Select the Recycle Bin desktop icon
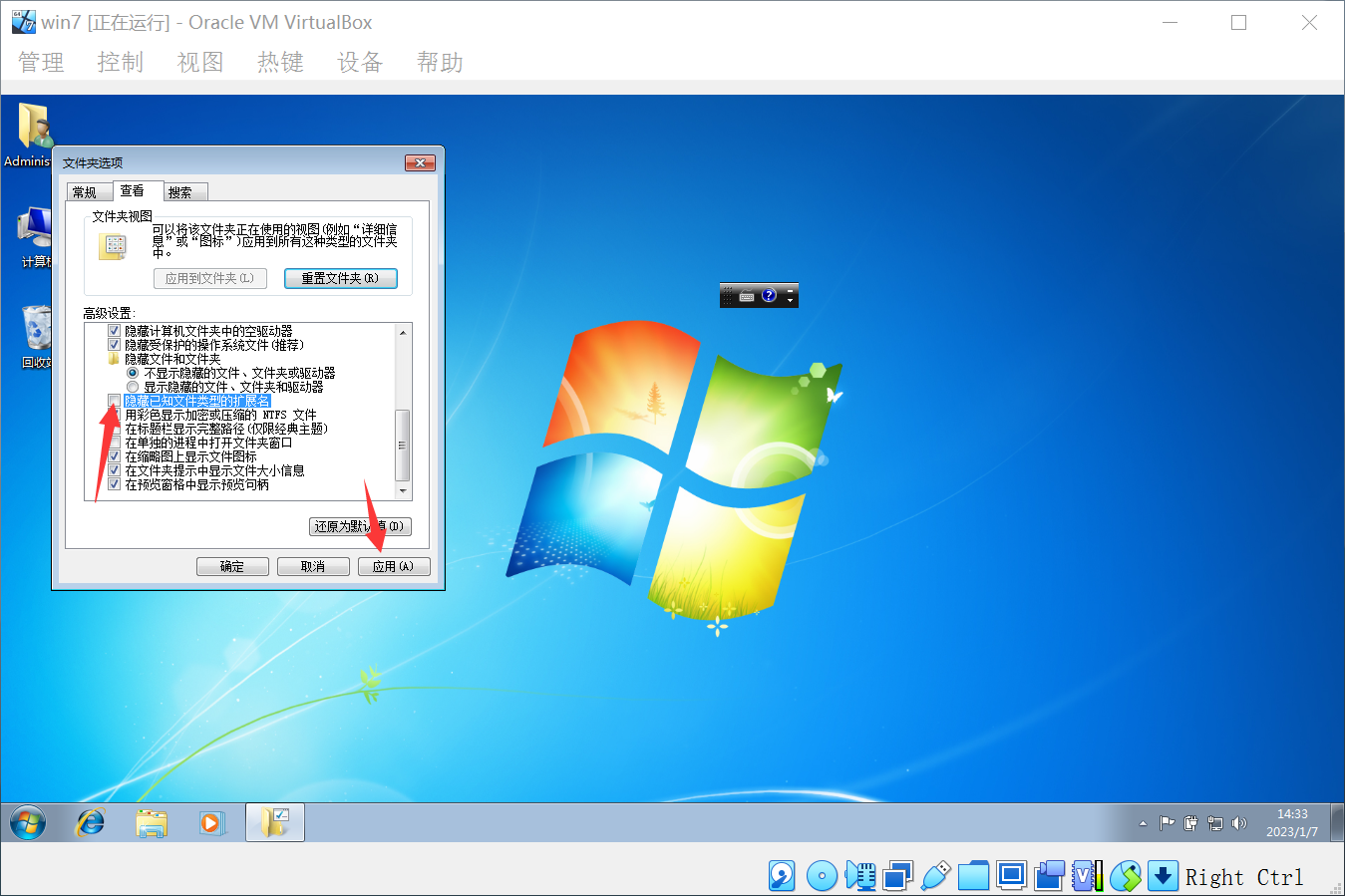Image resolution: width=1345 pixels, height=896 pixels. (x=36, y=337)
